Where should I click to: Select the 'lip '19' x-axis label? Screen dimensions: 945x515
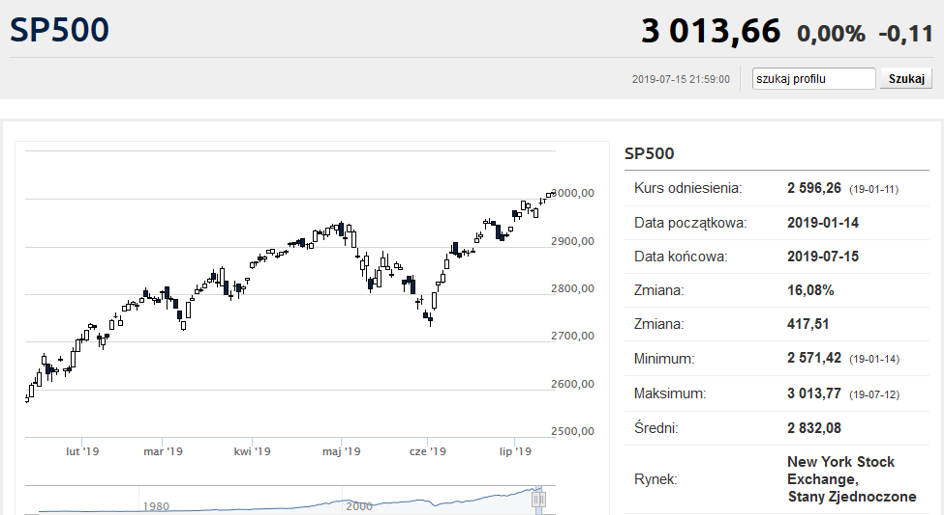click(515, 451)
